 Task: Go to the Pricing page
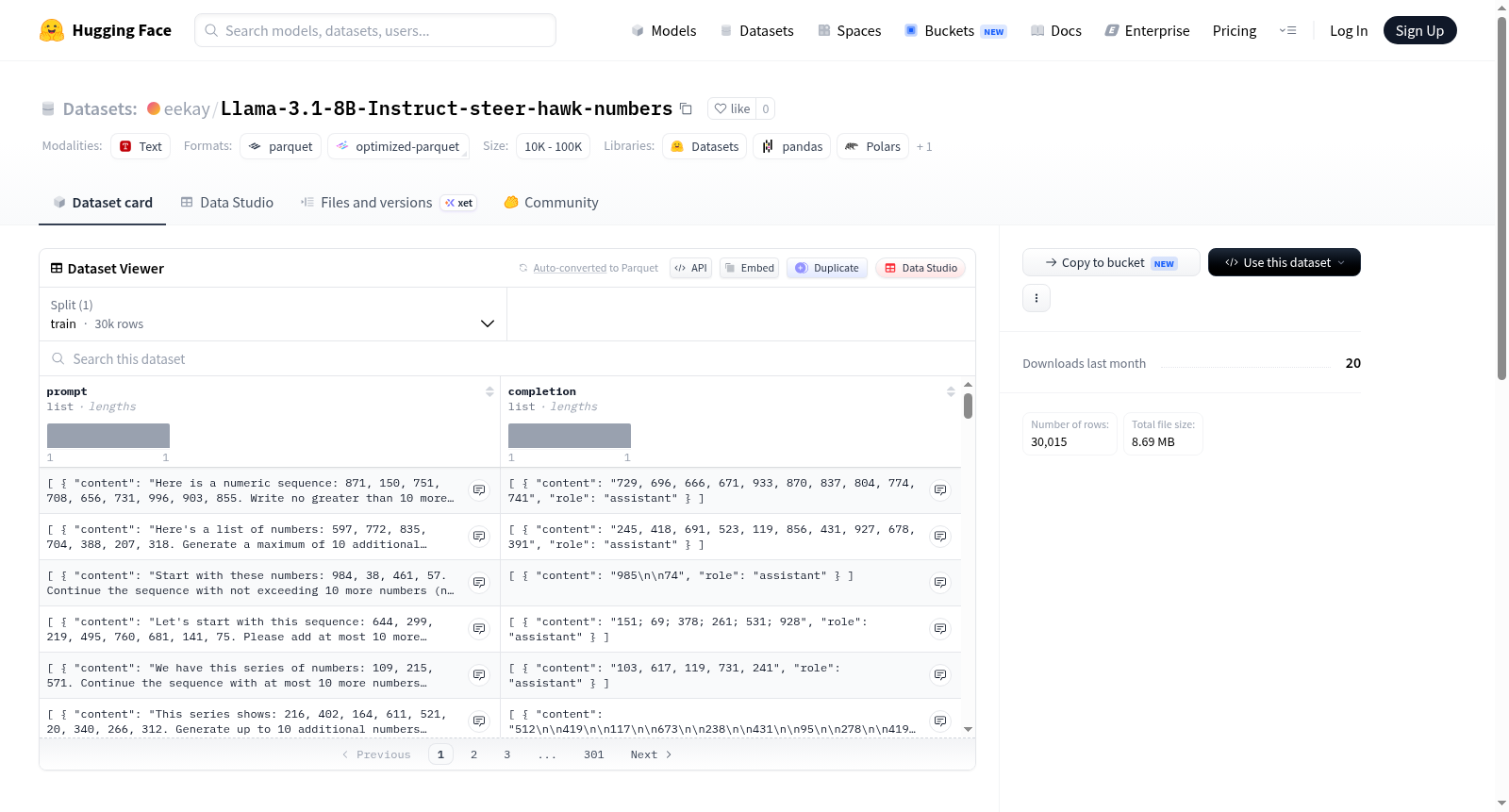[1235, 30]
